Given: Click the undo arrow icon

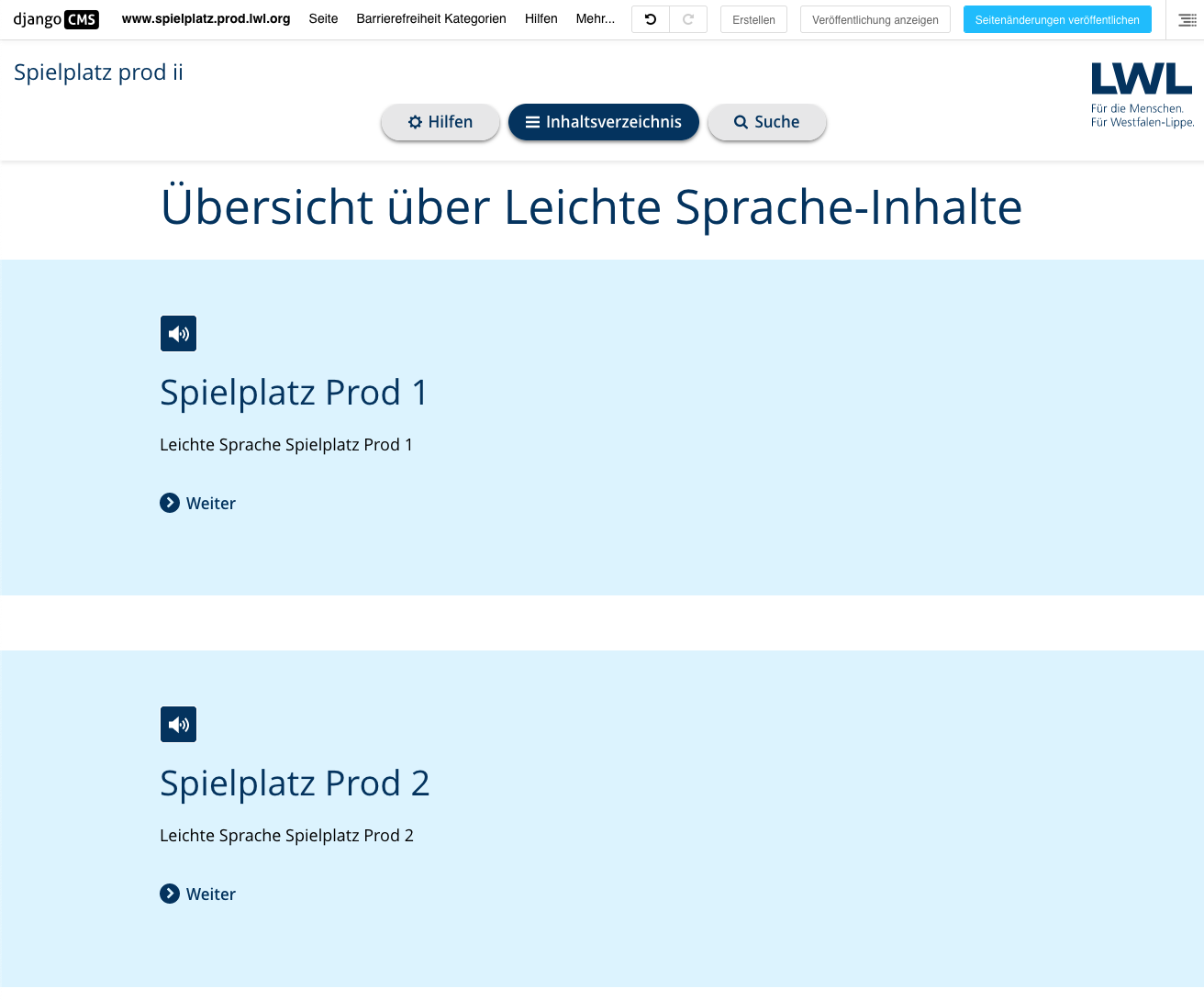Looking at the screenshot, I should 651,19.
